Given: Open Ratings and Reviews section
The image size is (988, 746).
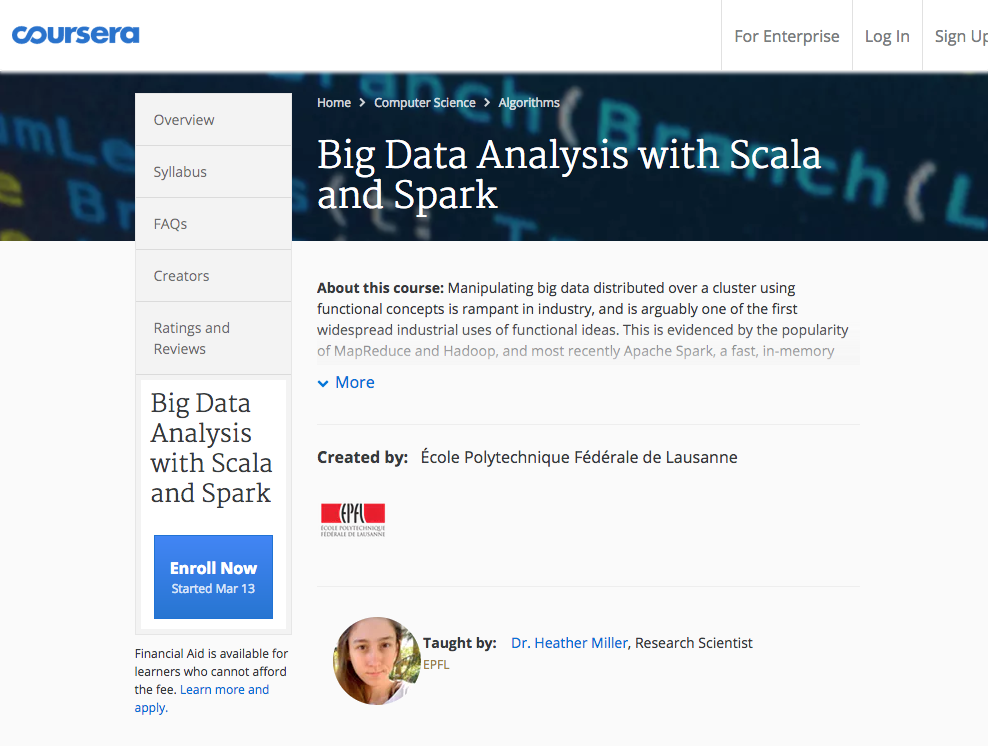Looking at the screenshot, I should pos(192,338).
